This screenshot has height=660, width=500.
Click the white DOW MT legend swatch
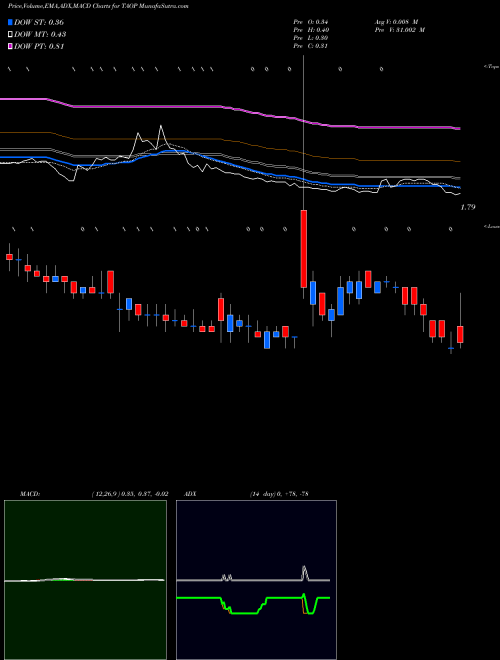(11, 35)
